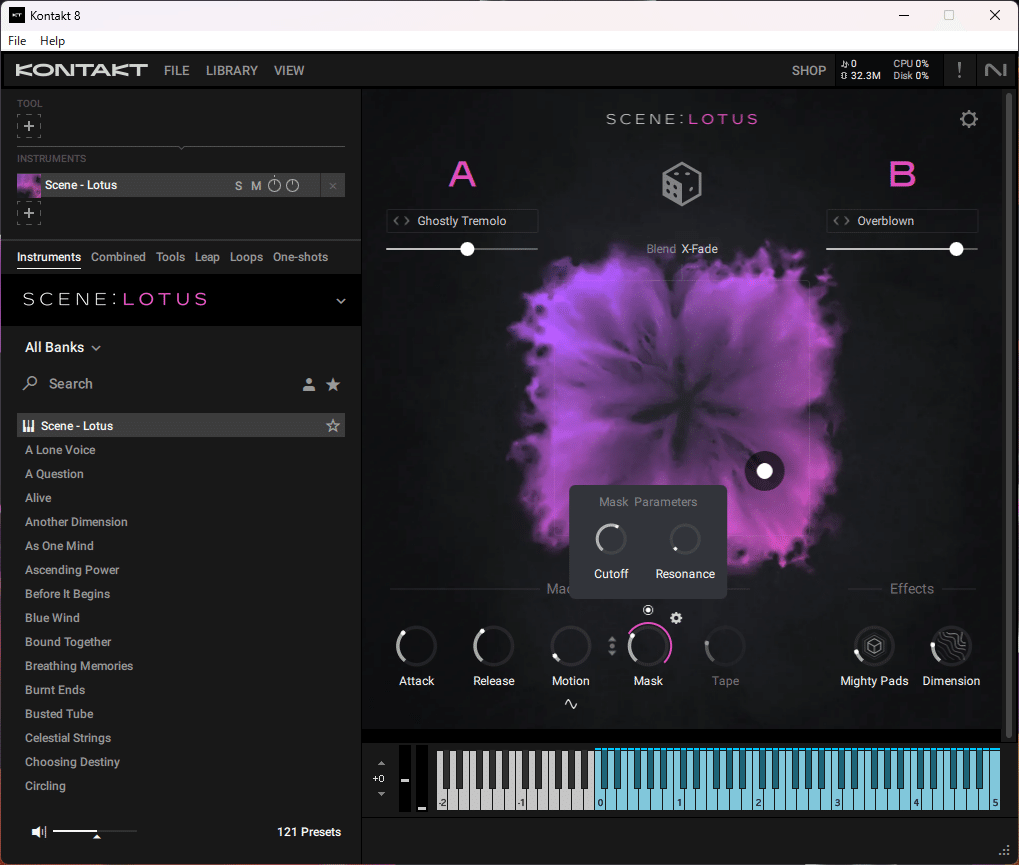
Task: Click the SHOP button
Action: [x=808, y=70]
